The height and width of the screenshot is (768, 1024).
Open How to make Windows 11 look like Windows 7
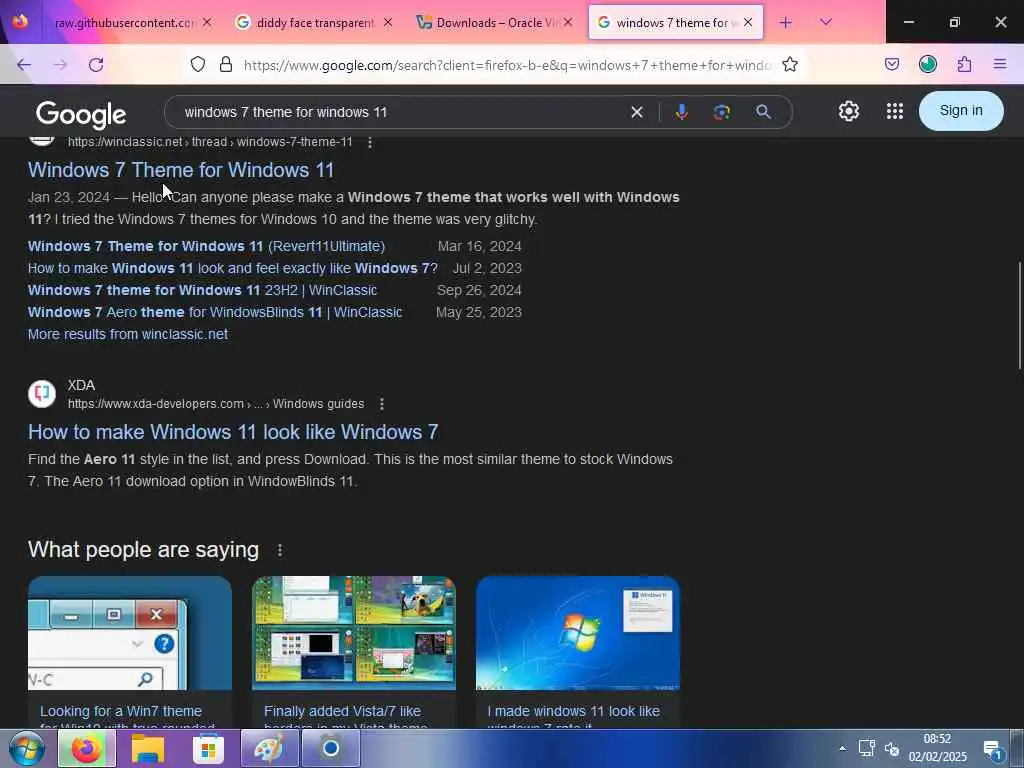pyautogui.click(x=233, y=432)
